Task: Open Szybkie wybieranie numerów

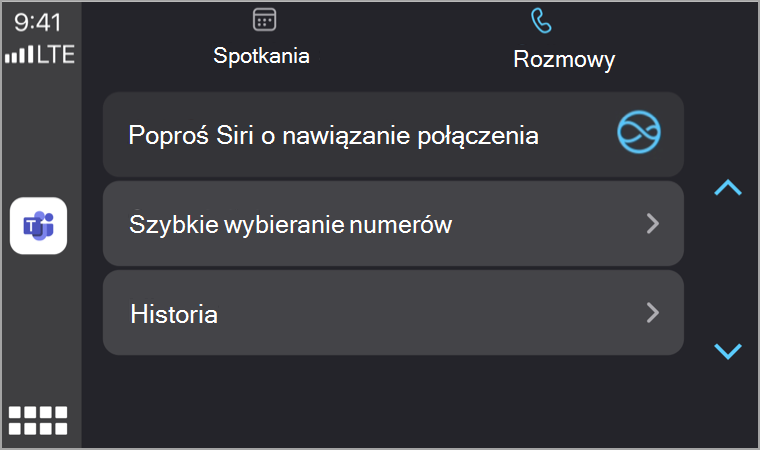Action: (x=393, y=224)
